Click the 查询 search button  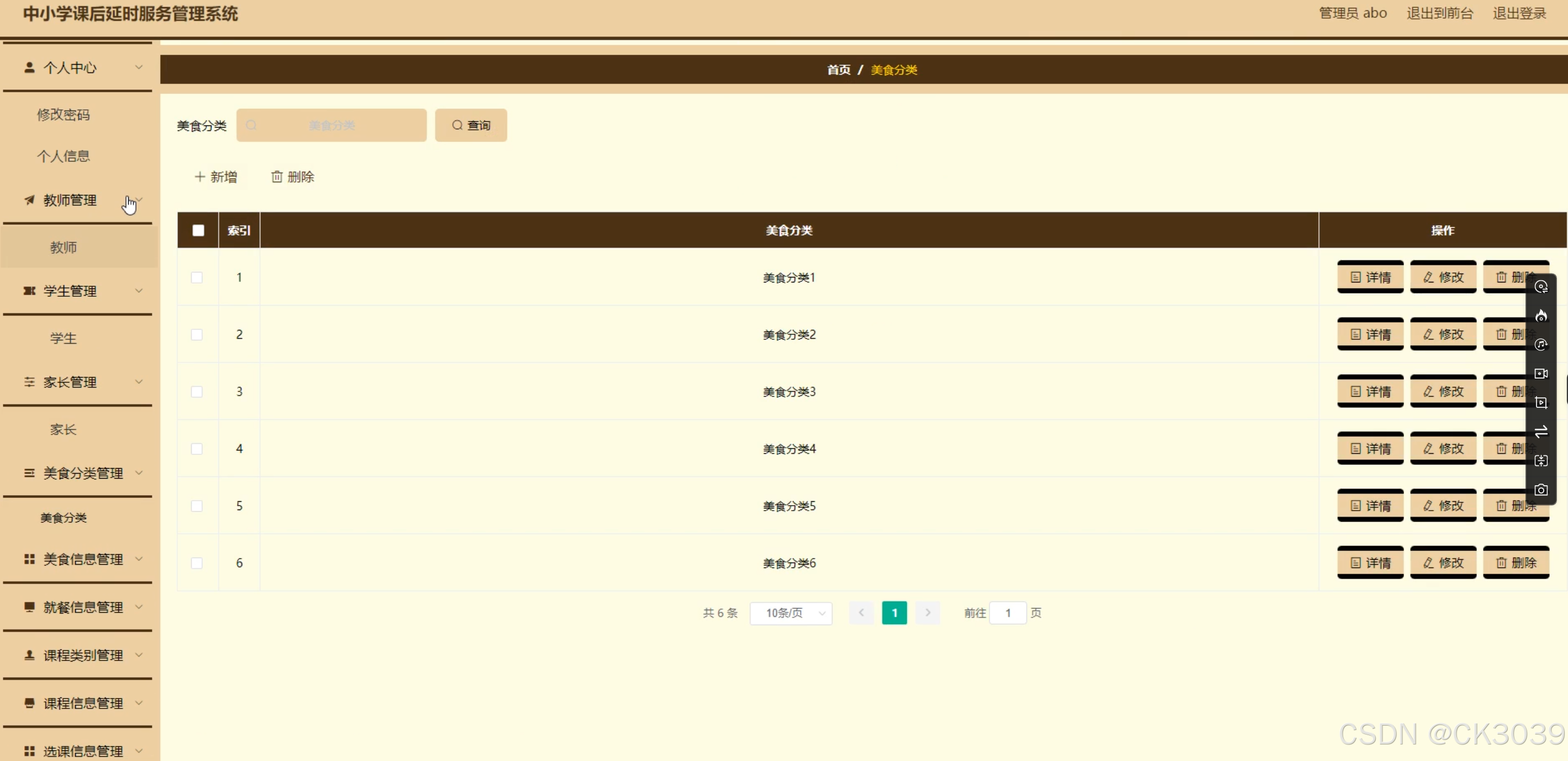[471, 125]
